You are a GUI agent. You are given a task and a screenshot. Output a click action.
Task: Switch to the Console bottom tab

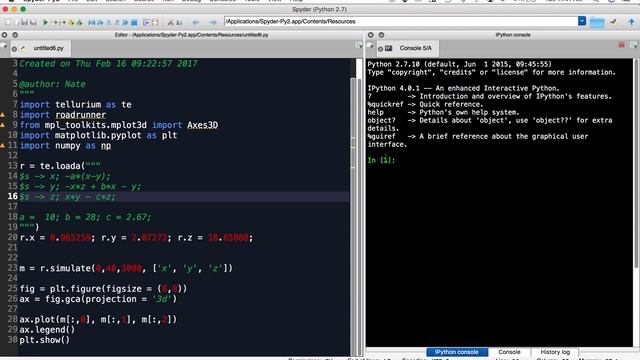pyautogui.click(x=509, y=352)
